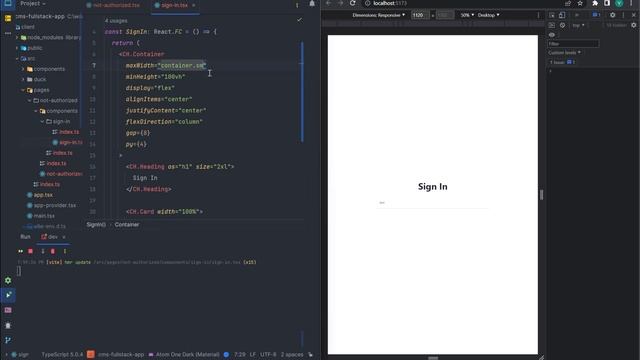Click the red trash icon in Run toolbar
640x360 pixels.
[53, 251]
